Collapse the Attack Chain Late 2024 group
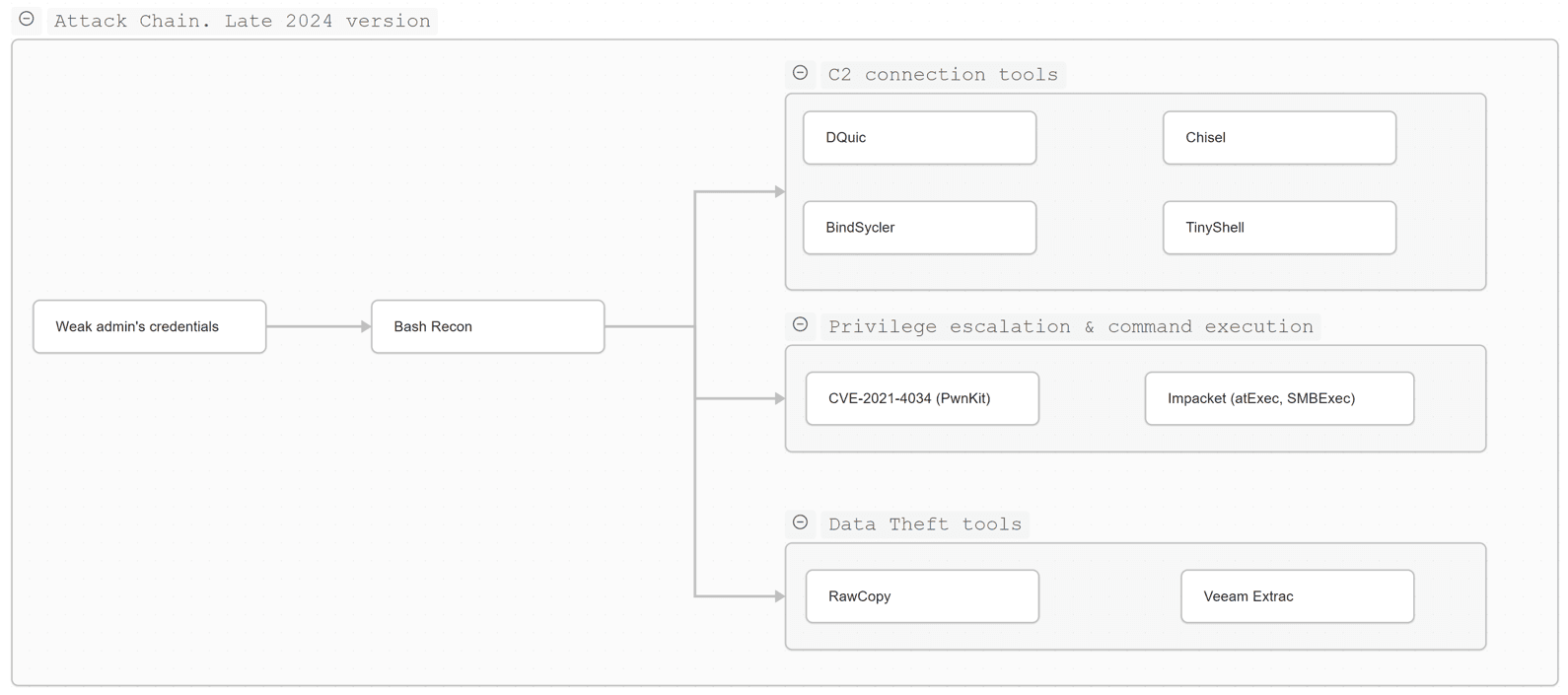This screenshot has height=695, width=1568. [27, 19]
